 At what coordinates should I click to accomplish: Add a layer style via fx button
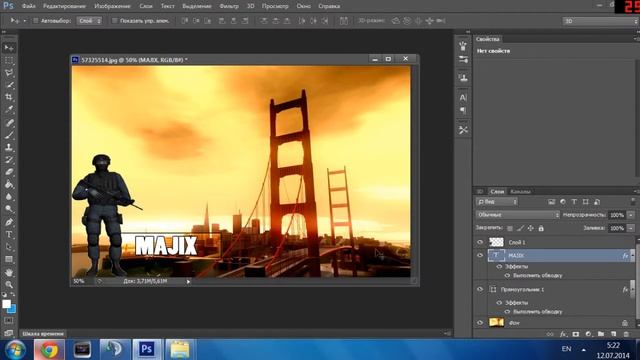pos(563,334)
